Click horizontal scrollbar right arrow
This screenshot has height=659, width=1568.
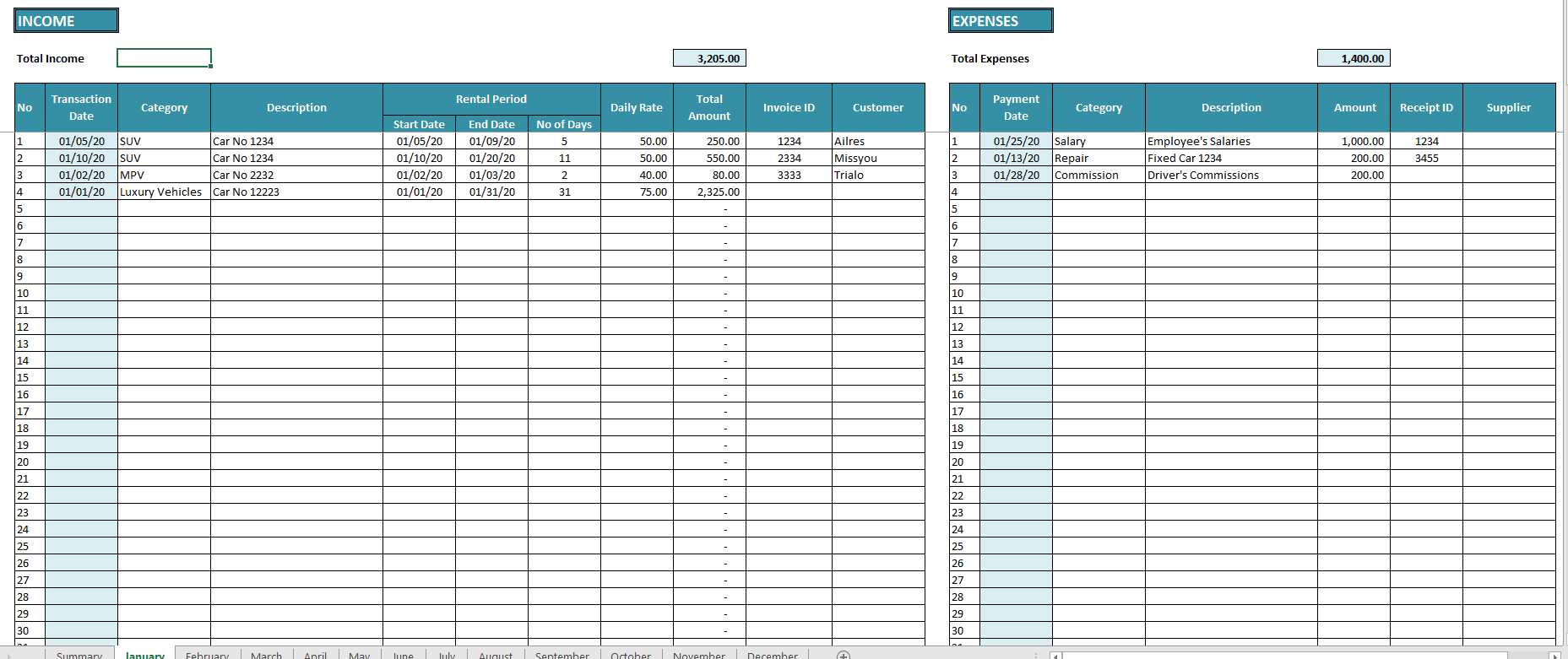pyautogui.click(x=1554, y=655)
